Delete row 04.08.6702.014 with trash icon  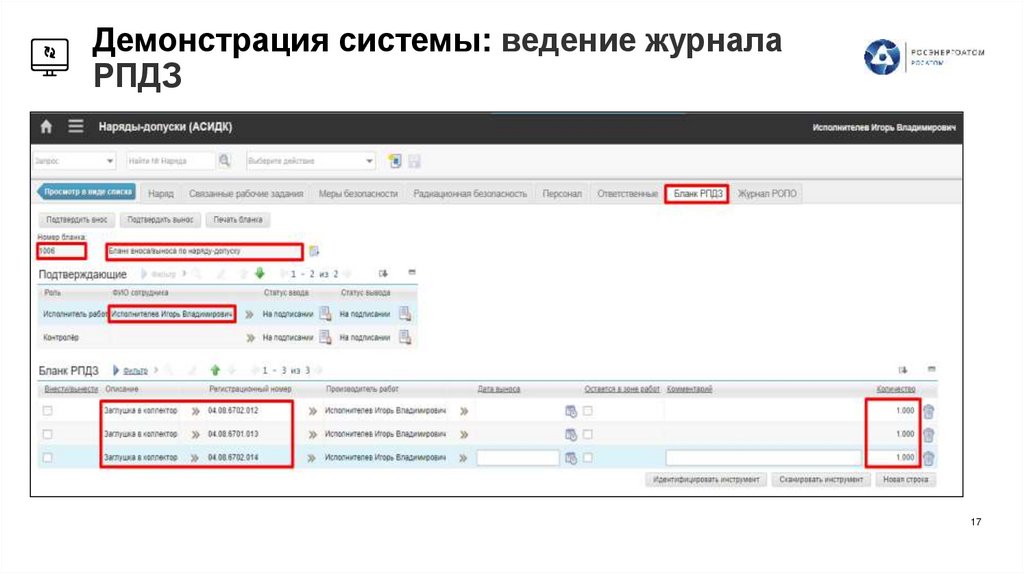tap(928, 458)
